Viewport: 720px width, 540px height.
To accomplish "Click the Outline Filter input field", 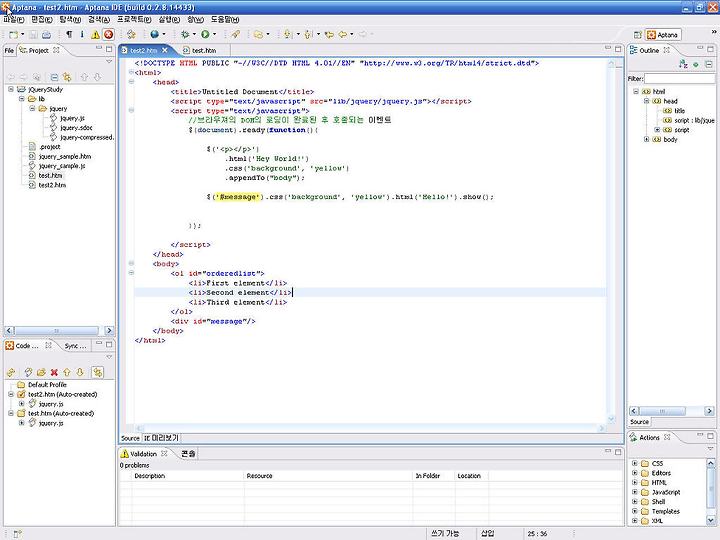I will [680, 79].
